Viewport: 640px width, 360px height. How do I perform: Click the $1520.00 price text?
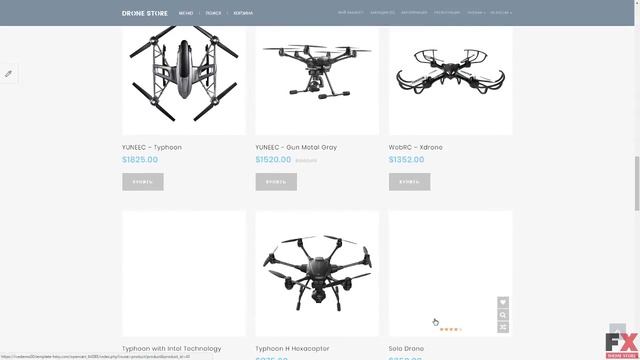pyautogui.click(x=273, y=160)
